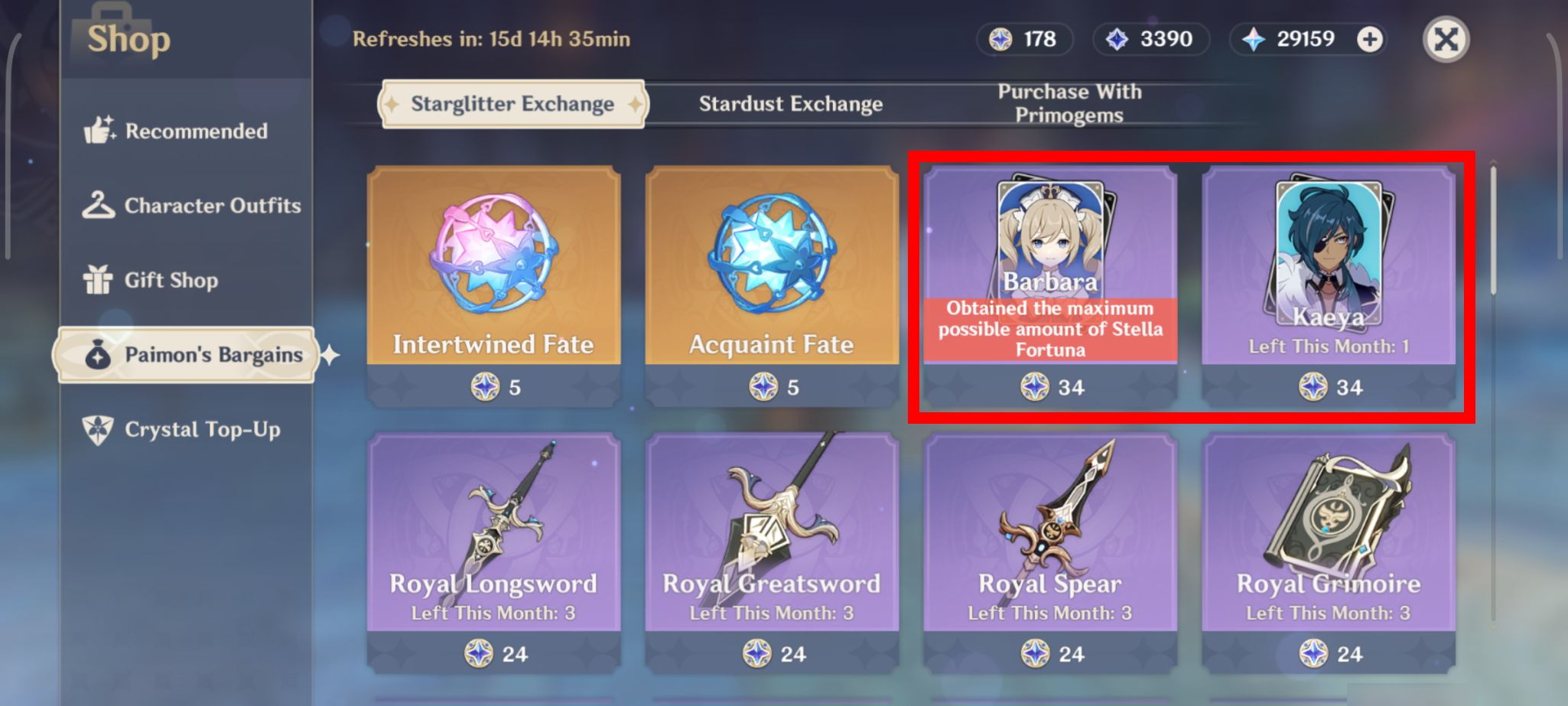Viewport: 1568px width, 706px height.
Task: Switch to the Stardust Exchange tab
Action: (790, 104)
